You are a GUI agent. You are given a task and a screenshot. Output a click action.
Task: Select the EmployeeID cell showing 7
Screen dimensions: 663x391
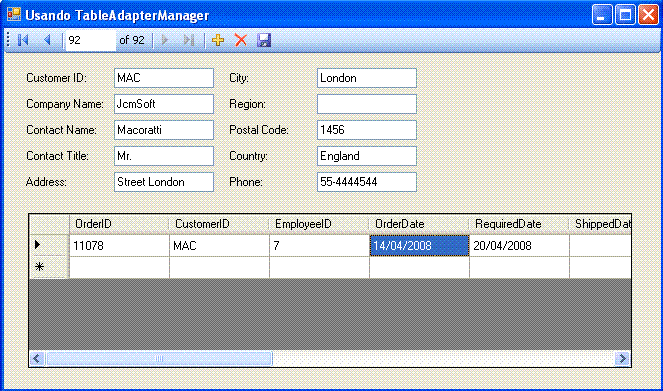pyautogui.click(x=319, y=246)
